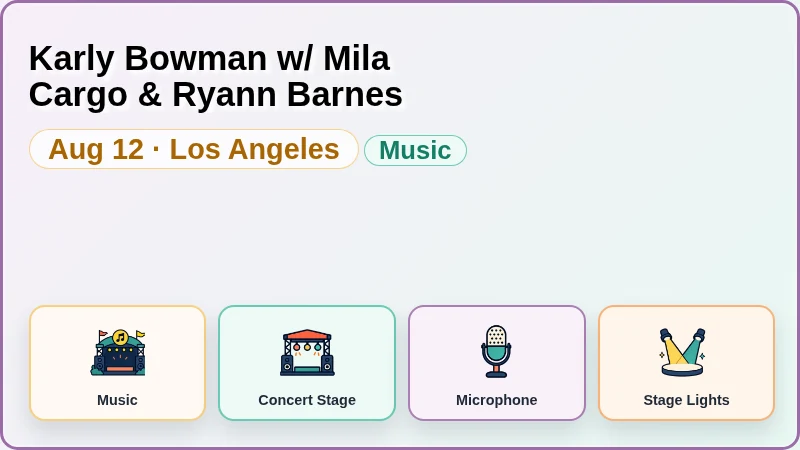
Task: Click the spotlight floor disc
Action: [x=683, y=370]
